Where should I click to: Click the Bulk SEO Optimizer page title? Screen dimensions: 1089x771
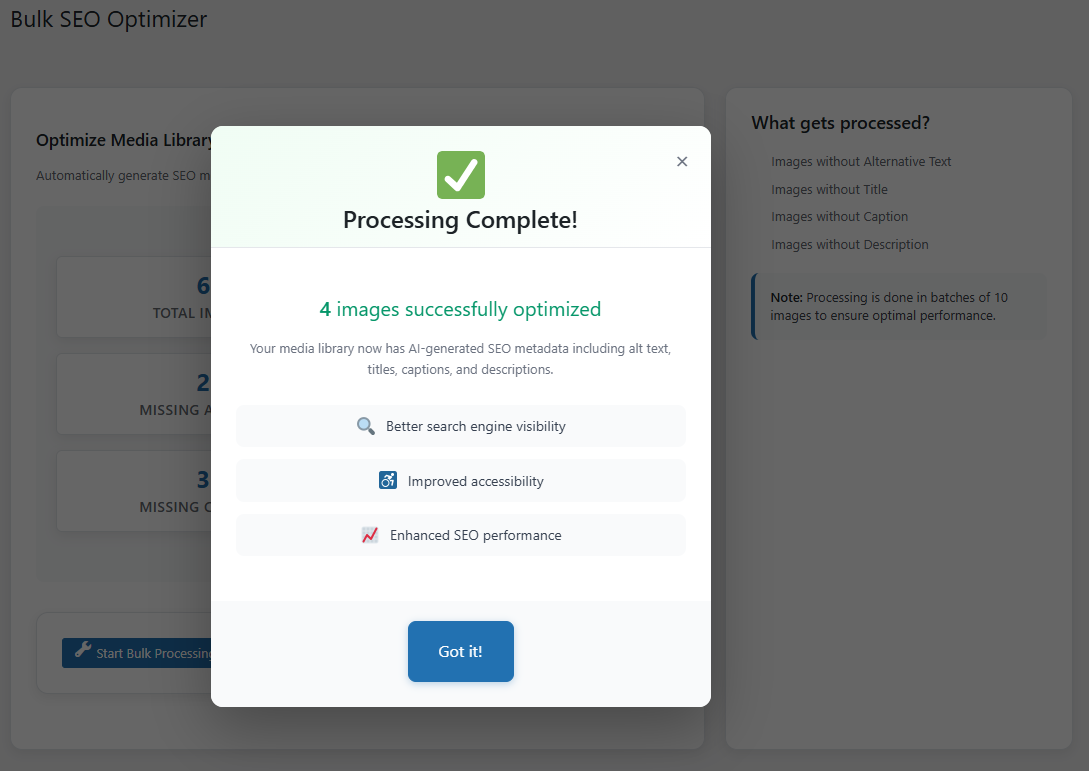click(x=109, y=19)
